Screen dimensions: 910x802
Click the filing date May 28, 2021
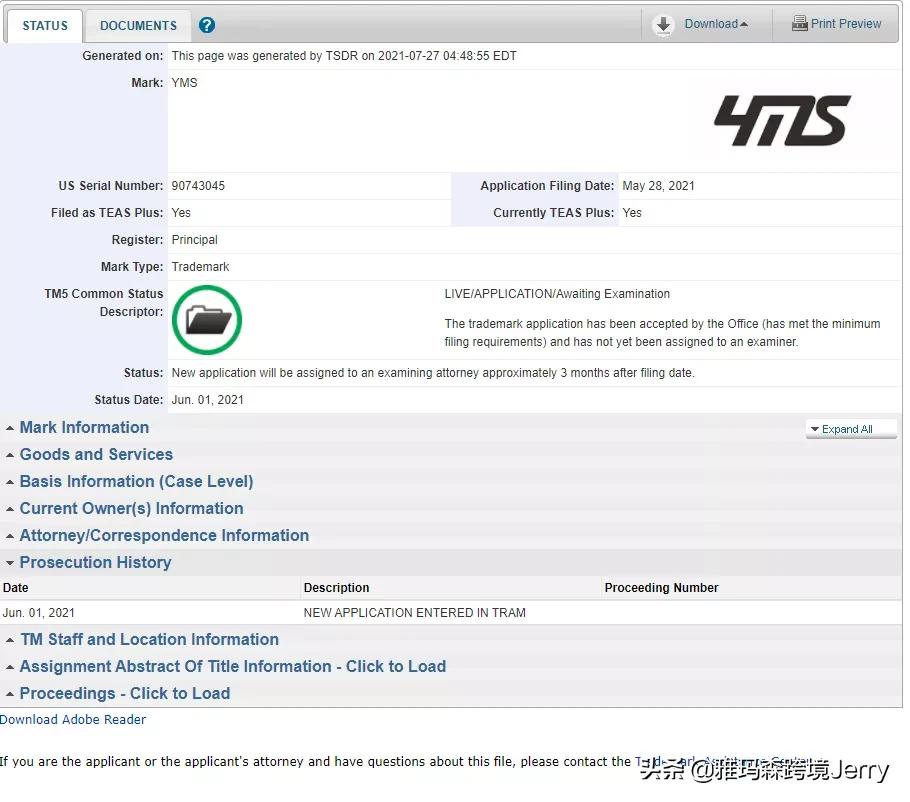(x=658, y=186)
